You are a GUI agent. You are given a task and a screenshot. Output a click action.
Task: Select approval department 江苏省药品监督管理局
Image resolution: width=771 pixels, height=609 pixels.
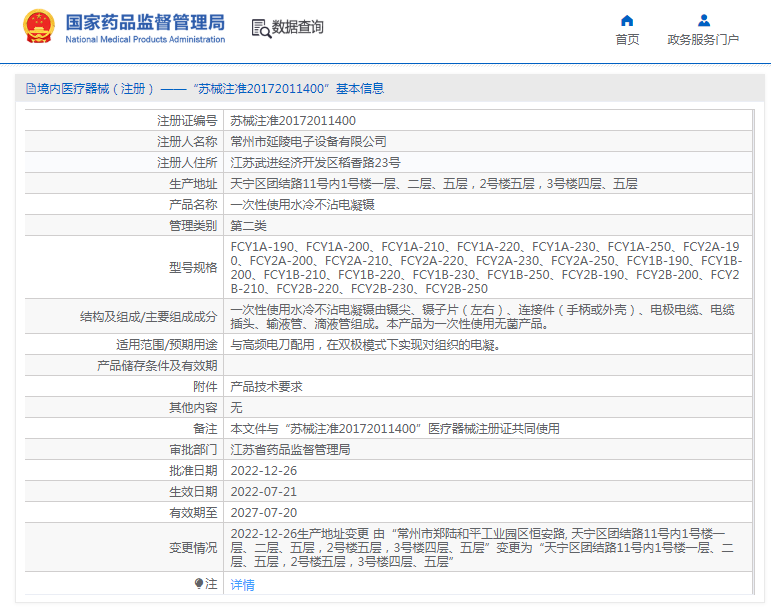click(290, 450)
